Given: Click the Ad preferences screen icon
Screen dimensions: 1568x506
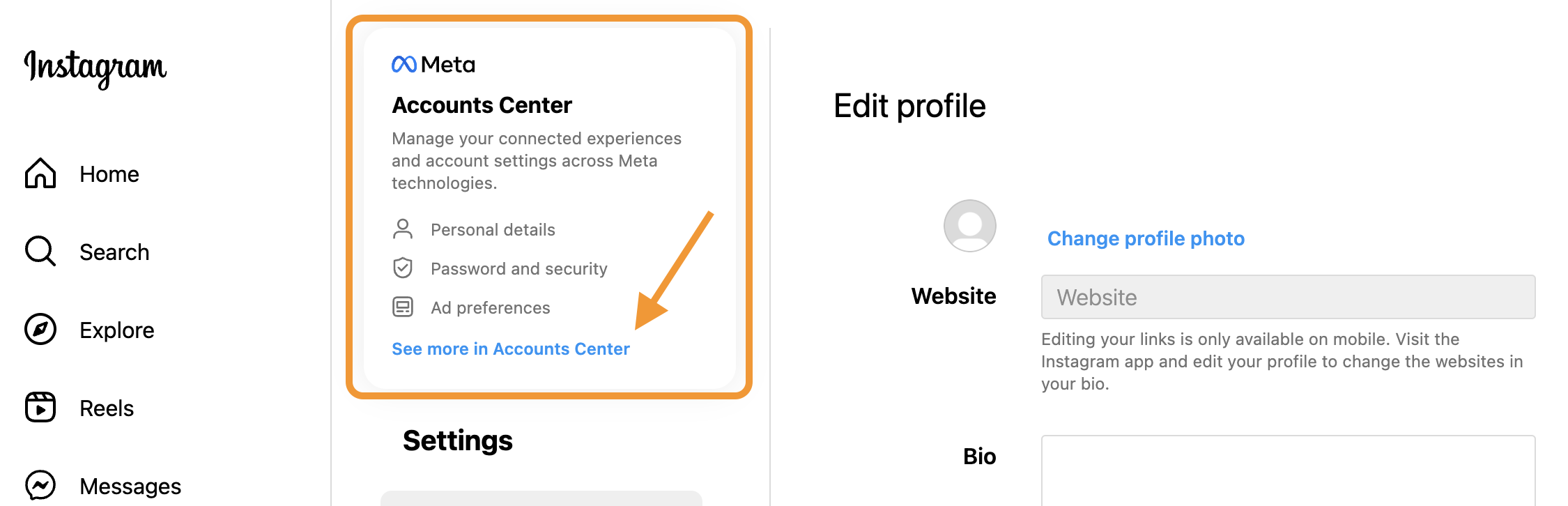Looking at the screenshot, I should (403, 307).
